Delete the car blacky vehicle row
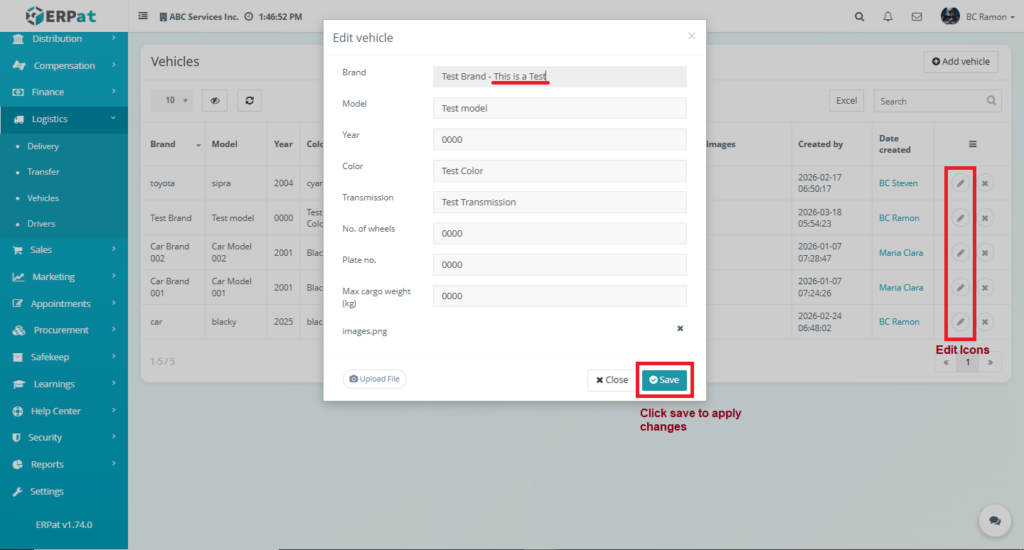The image size is (1024, 550). point(985,322)
